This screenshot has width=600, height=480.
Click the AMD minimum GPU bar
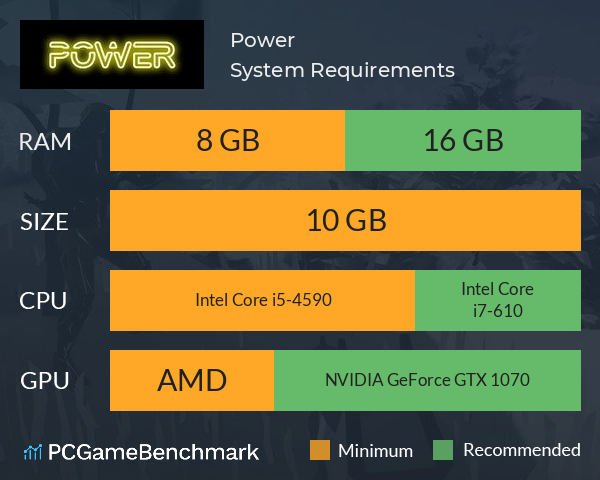pos(192,380)
